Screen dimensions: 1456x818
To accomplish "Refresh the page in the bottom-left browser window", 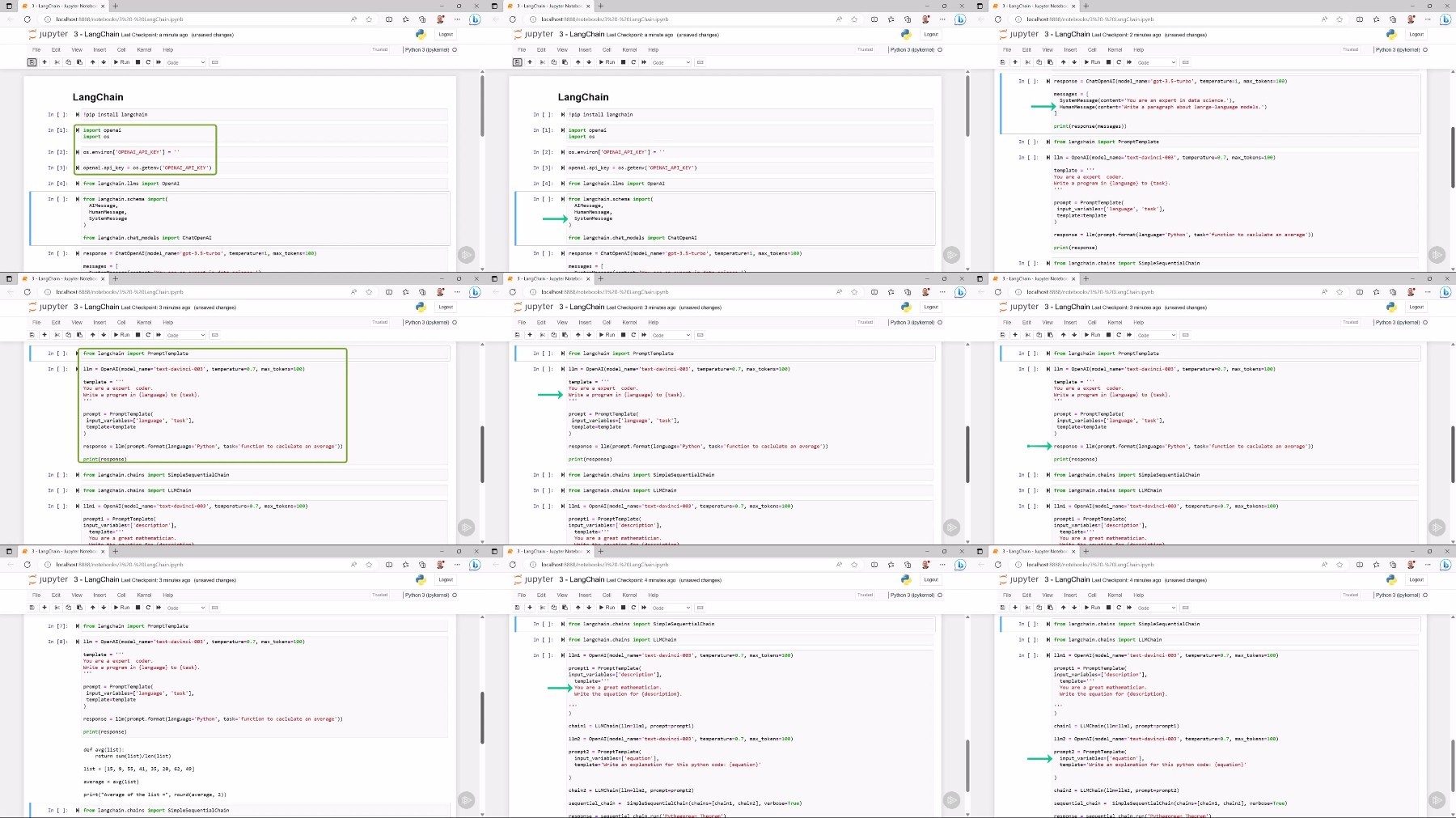I will pos(27,565).
